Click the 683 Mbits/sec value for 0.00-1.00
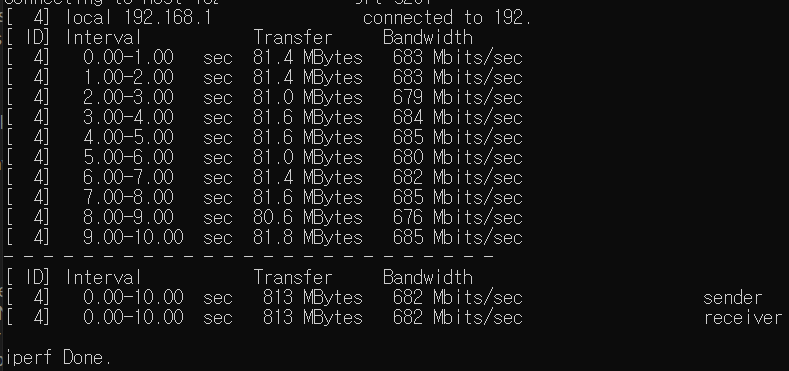 (x=457, y=58)
